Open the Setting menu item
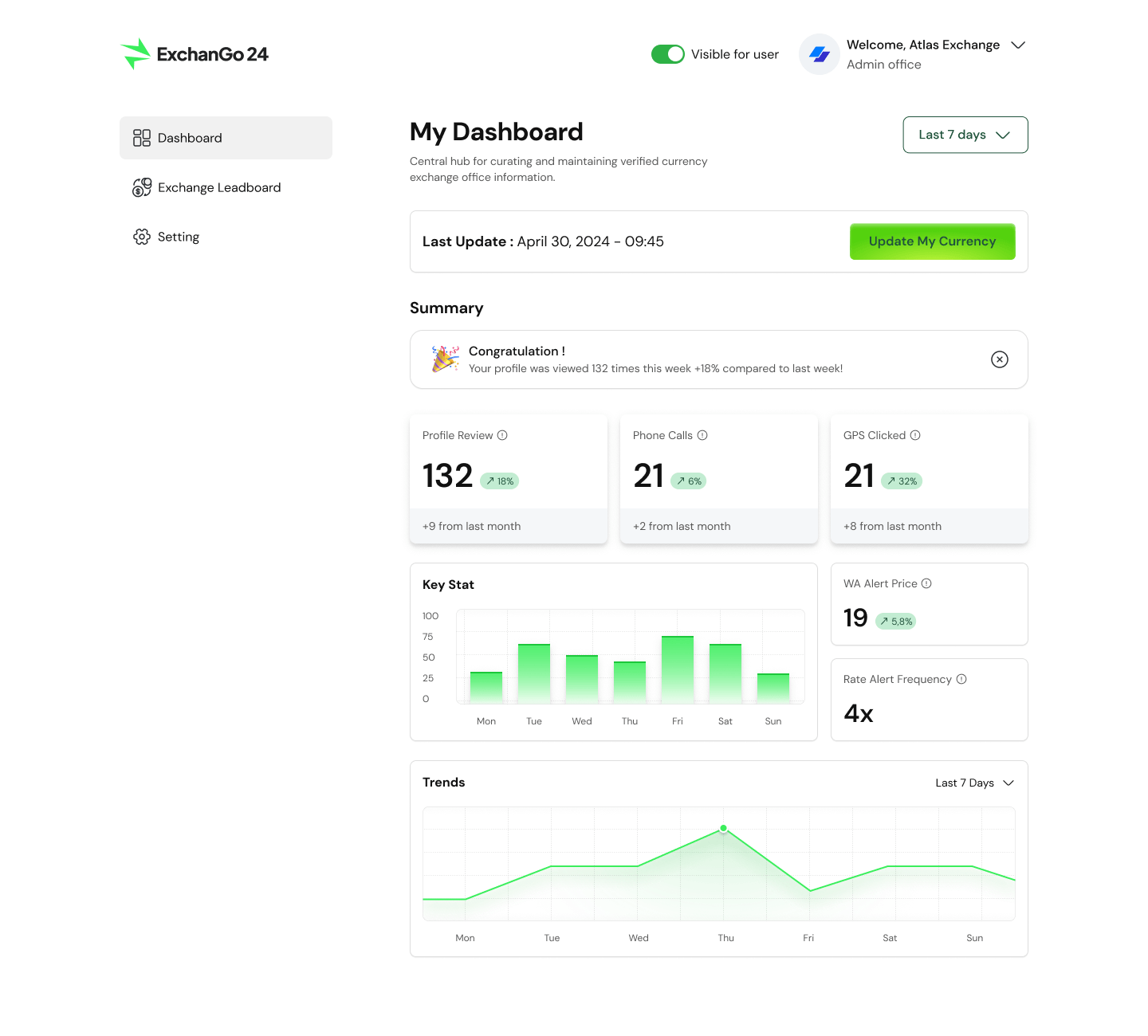The image size is (1148, 1036). (x=178, y=237)
